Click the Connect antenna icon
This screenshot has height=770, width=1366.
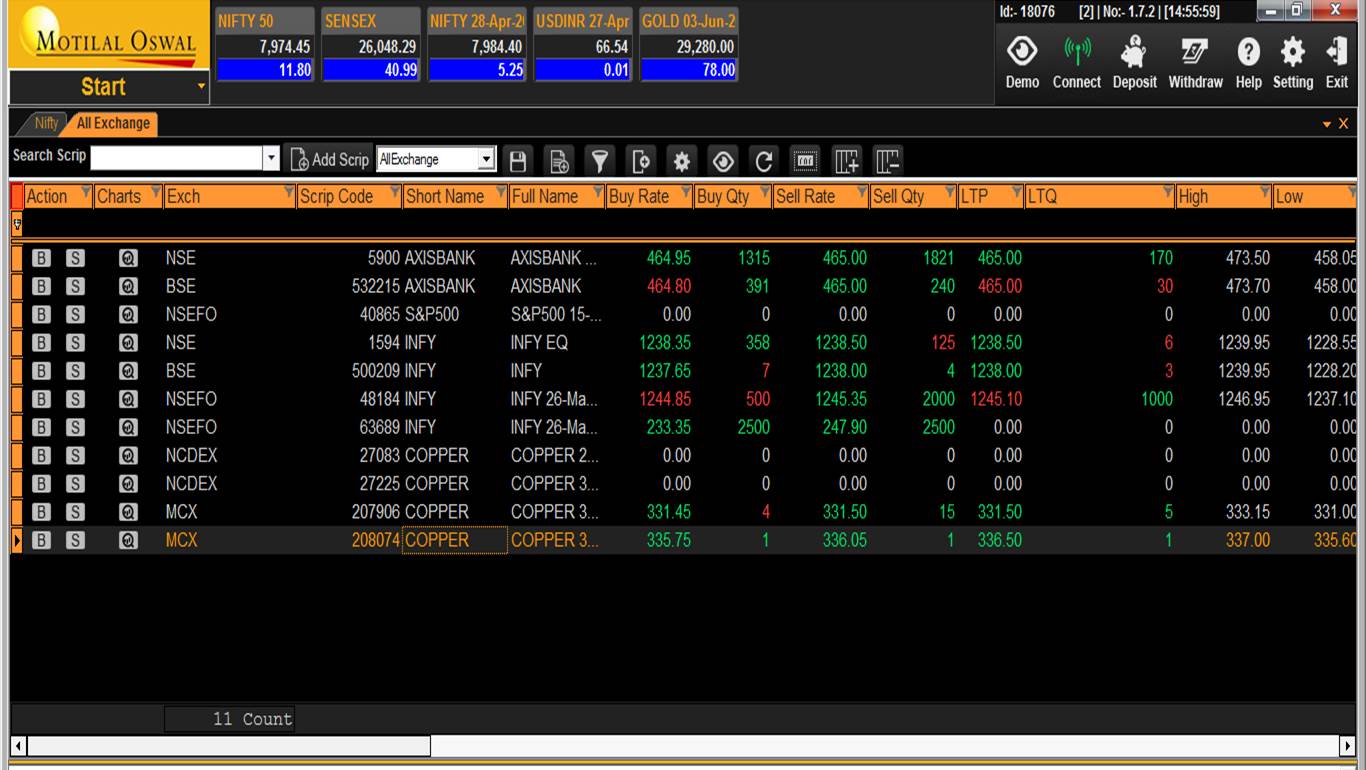(x=1076, y=61)
